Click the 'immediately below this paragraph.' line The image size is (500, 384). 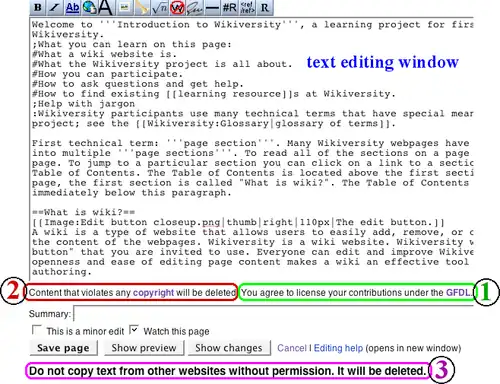(132, 193)
